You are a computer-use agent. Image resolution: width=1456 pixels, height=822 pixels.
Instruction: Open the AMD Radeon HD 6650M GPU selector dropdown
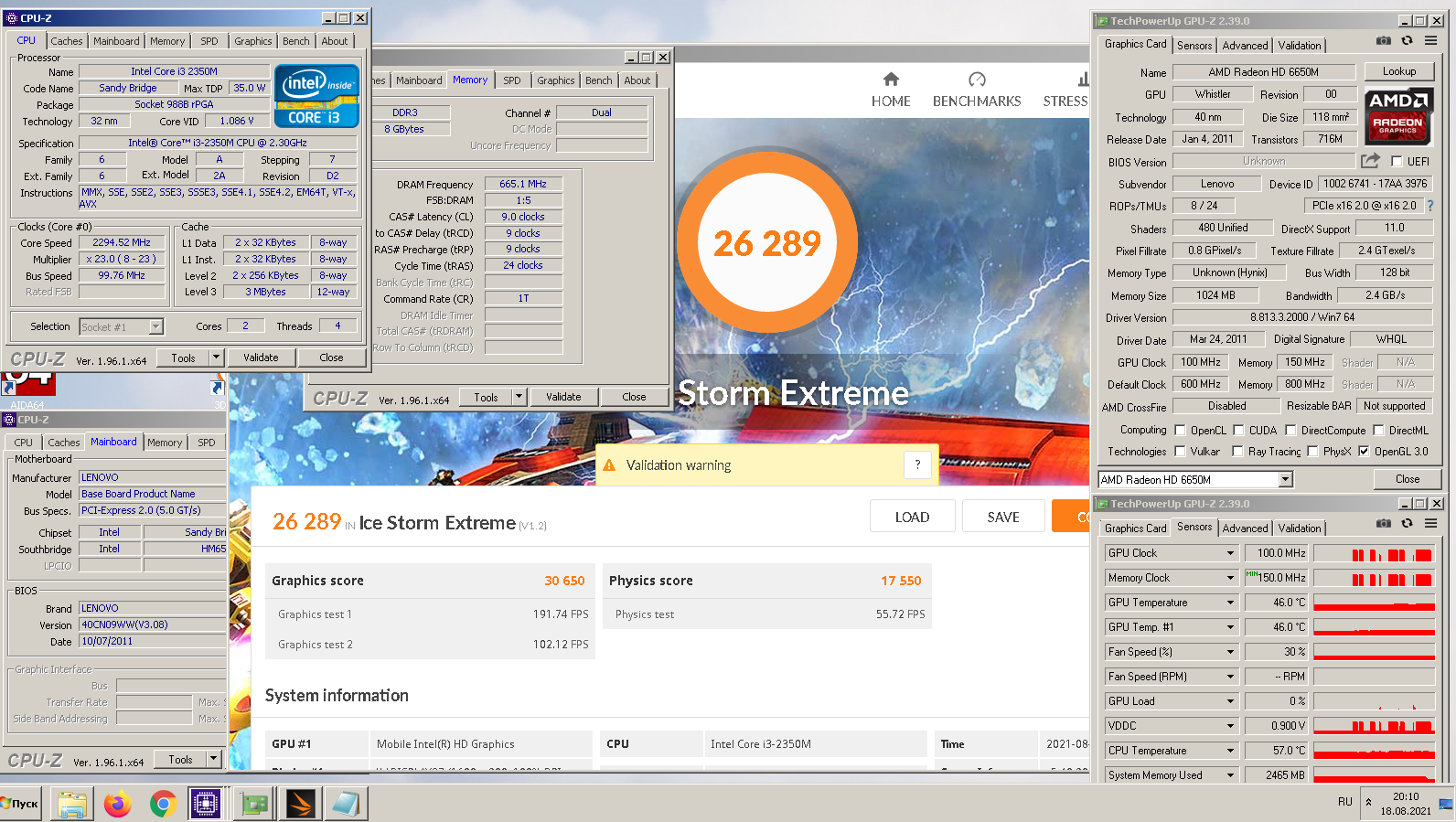click(1285, 480)
